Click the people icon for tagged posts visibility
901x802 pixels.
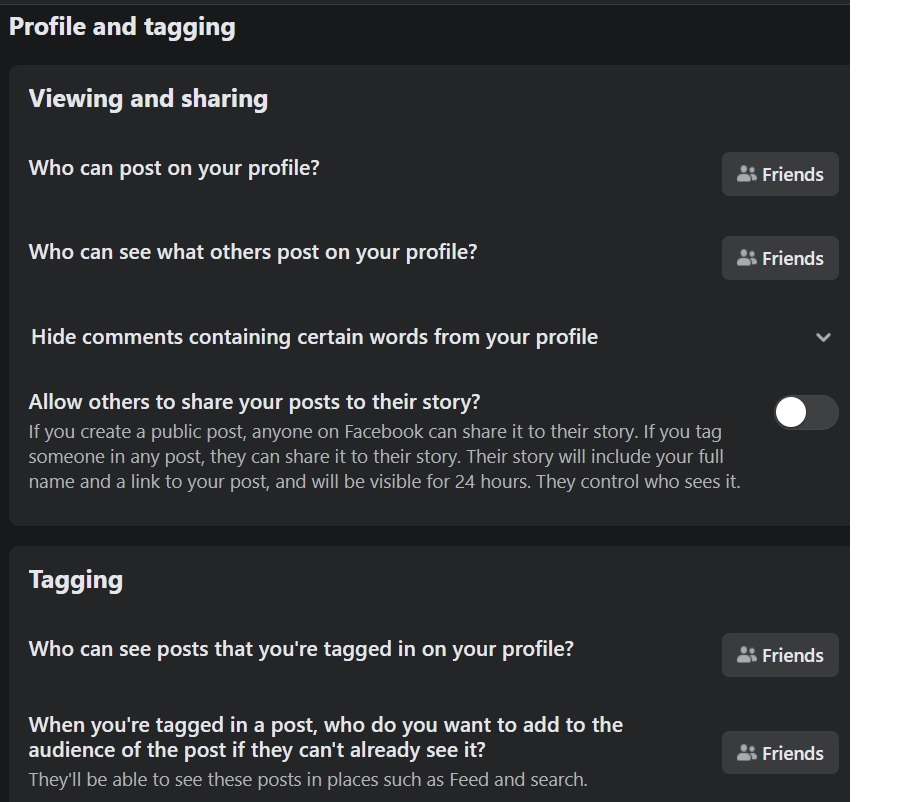pos(746,655)
